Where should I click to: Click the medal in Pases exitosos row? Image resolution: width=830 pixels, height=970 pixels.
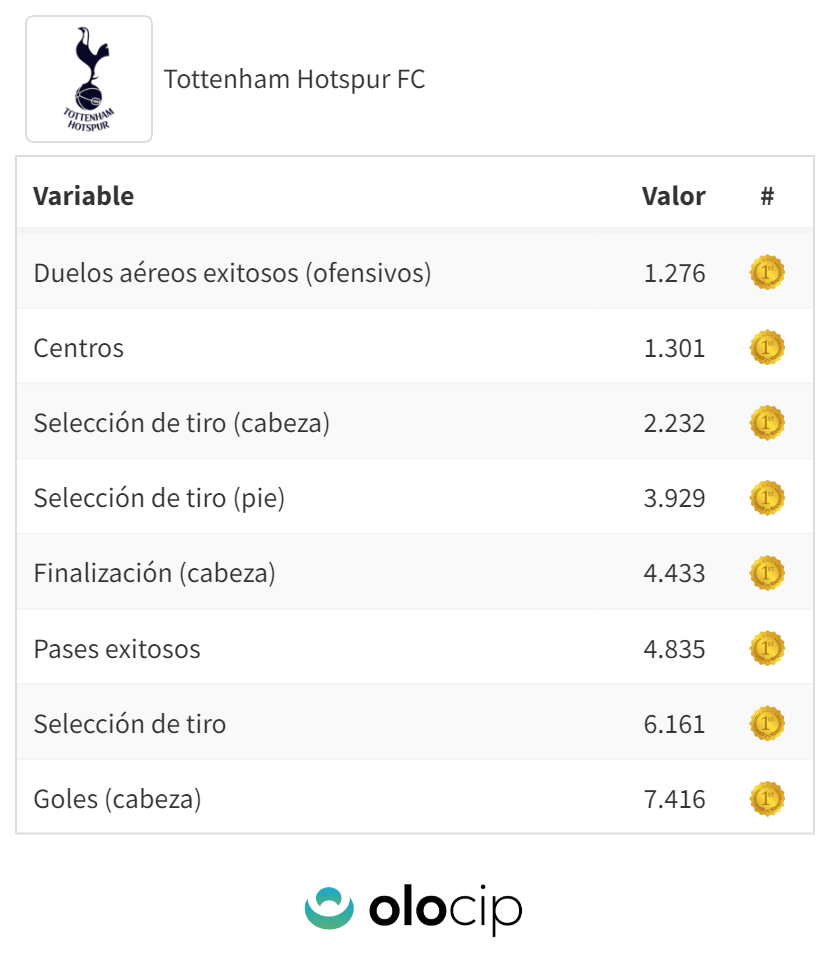pos(767,649)
